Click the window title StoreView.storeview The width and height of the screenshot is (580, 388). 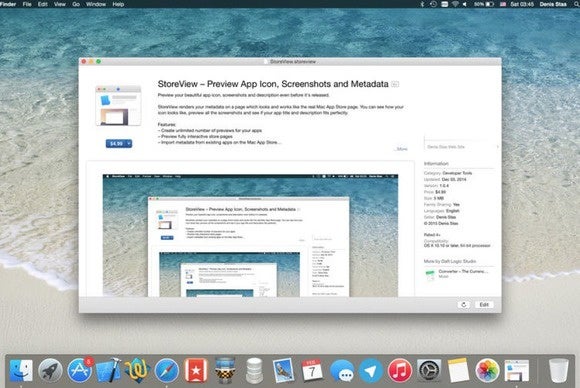point(293,61)
